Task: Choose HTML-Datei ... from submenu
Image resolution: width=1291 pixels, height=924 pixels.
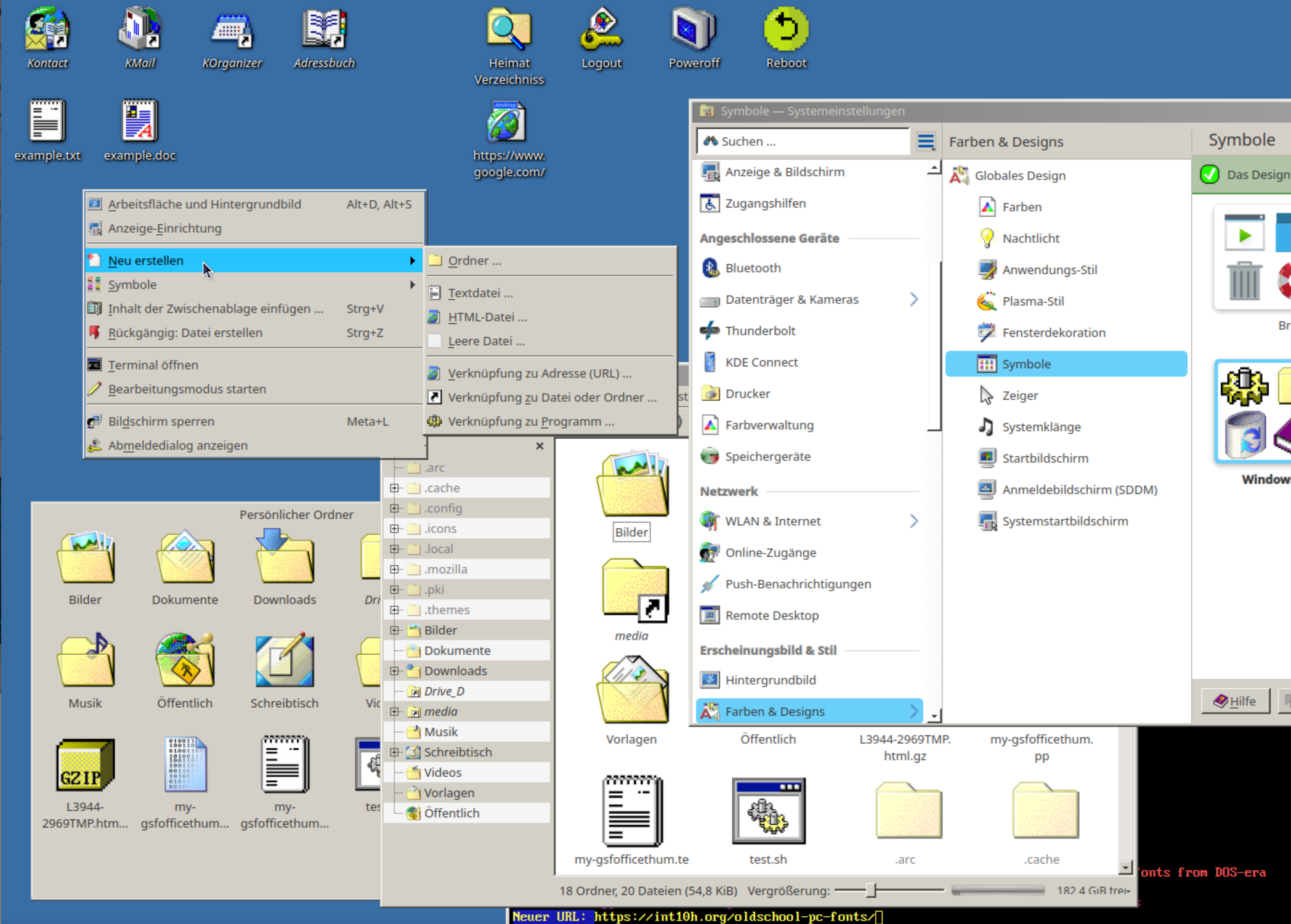Action: pyautogui.click(x=551, y=317)
